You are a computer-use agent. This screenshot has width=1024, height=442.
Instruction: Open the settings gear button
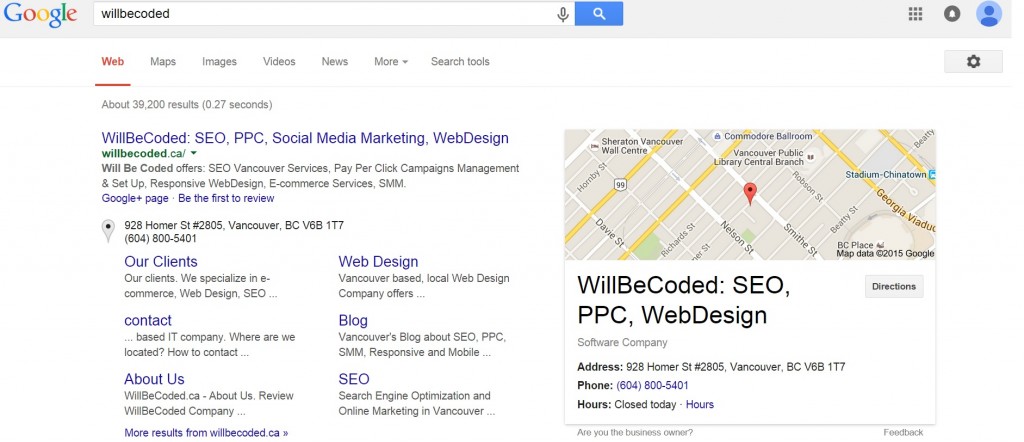click(x=973, y=61)
